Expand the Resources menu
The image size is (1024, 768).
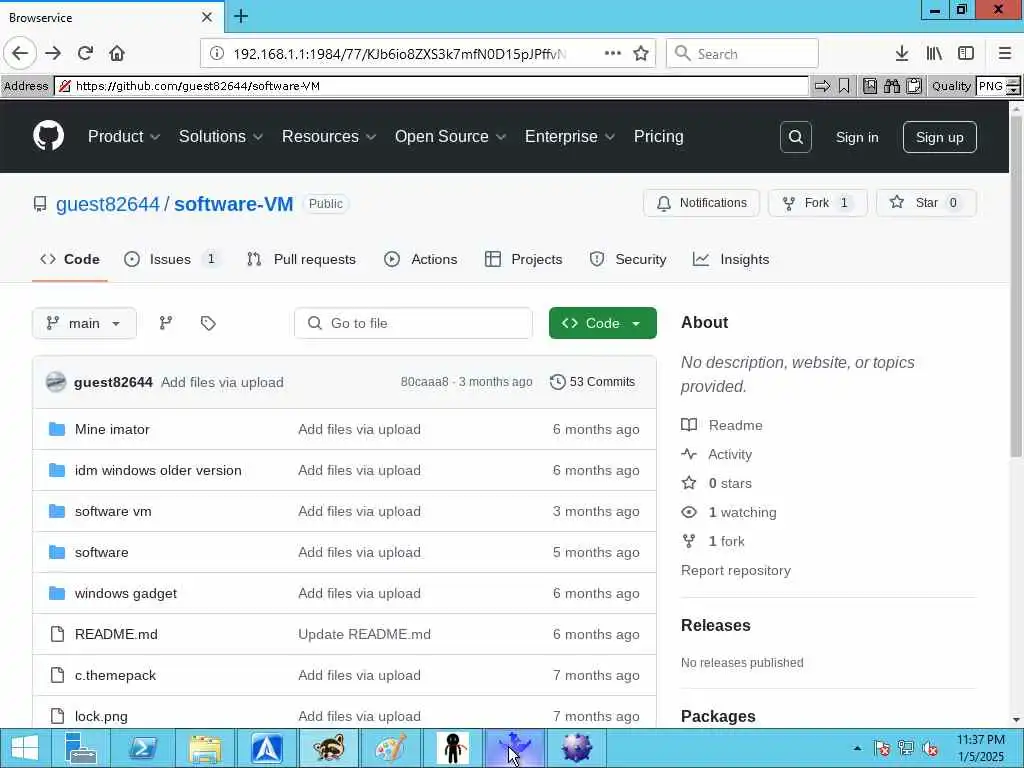(328, 136)
